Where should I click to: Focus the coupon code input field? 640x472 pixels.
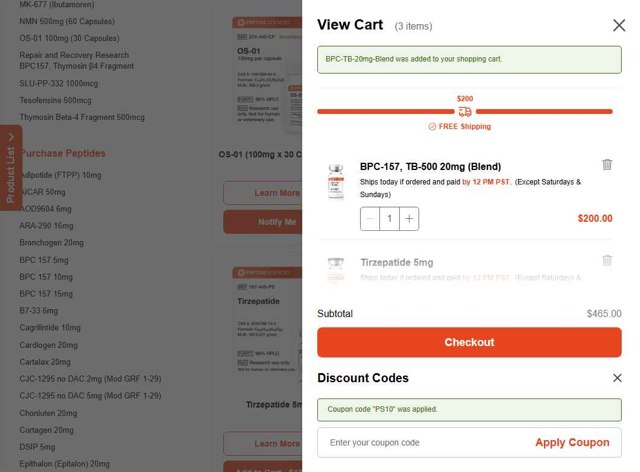tap(420, 442)
